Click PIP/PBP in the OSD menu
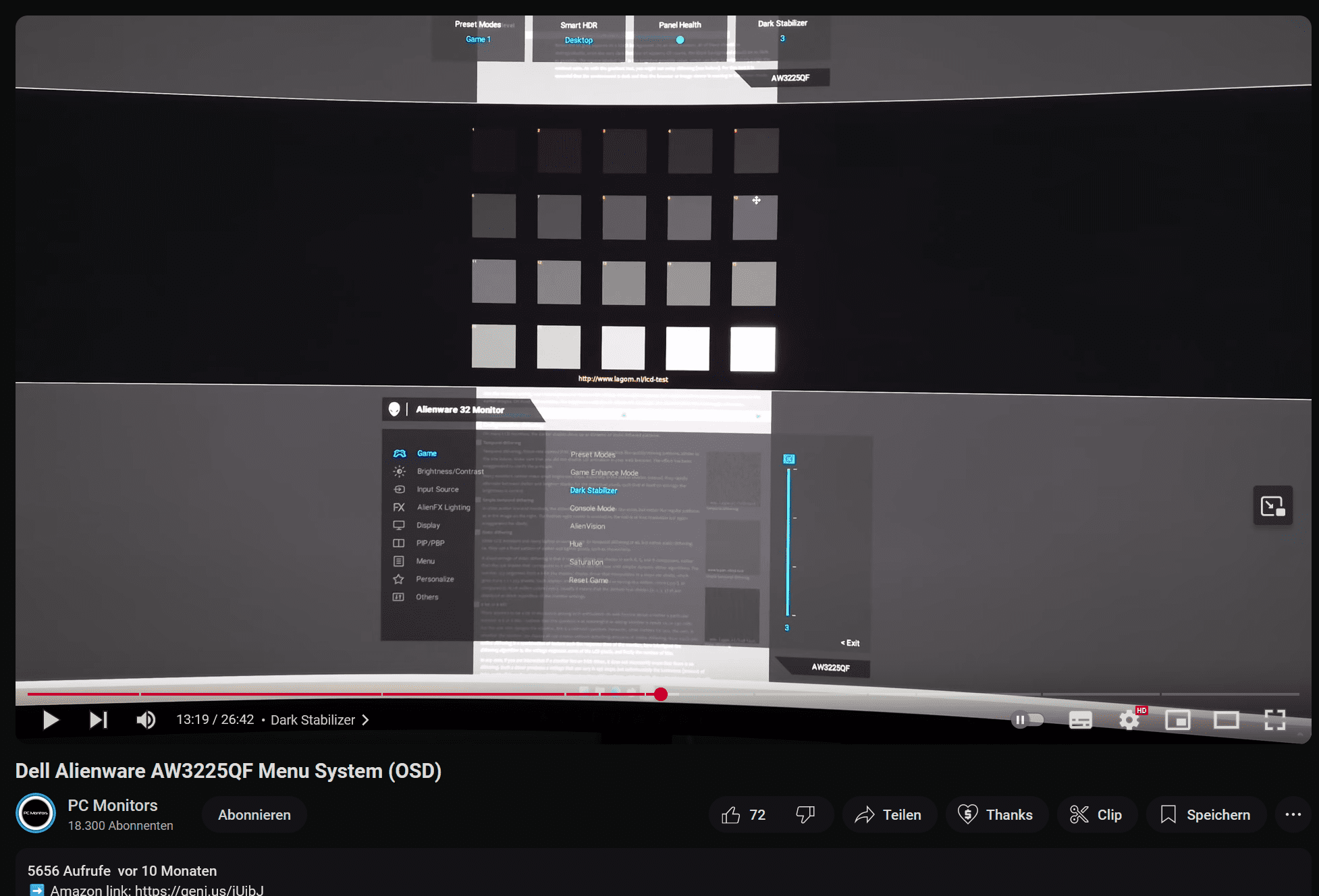1319x896 pixels. point(430,543)
